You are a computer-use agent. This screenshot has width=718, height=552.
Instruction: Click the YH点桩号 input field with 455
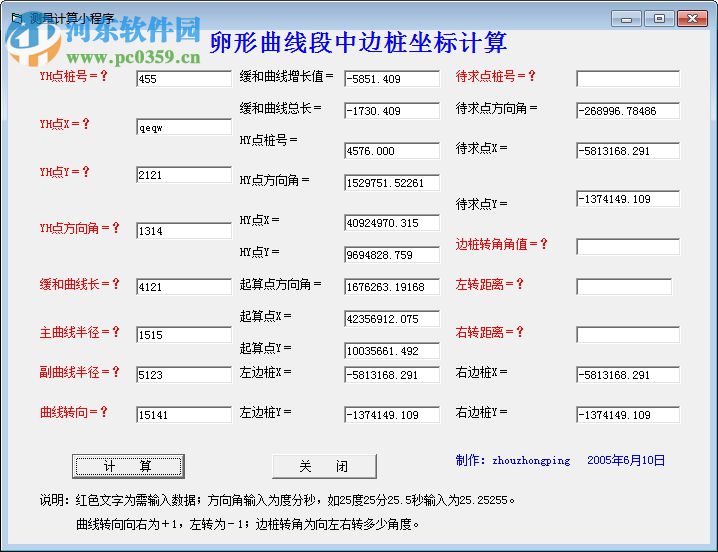click(184, 79)
